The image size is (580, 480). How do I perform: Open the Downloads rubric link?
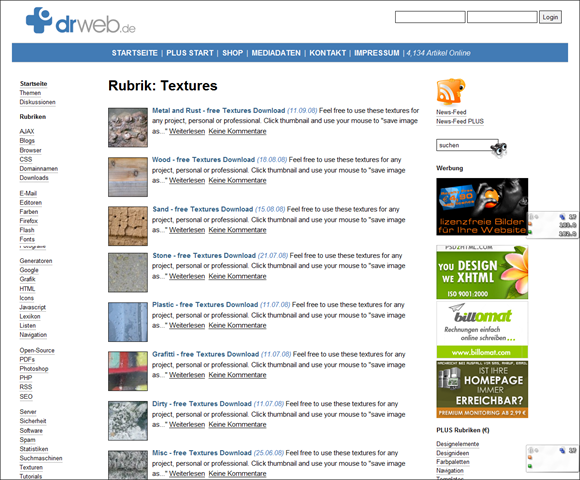[34, 178]
